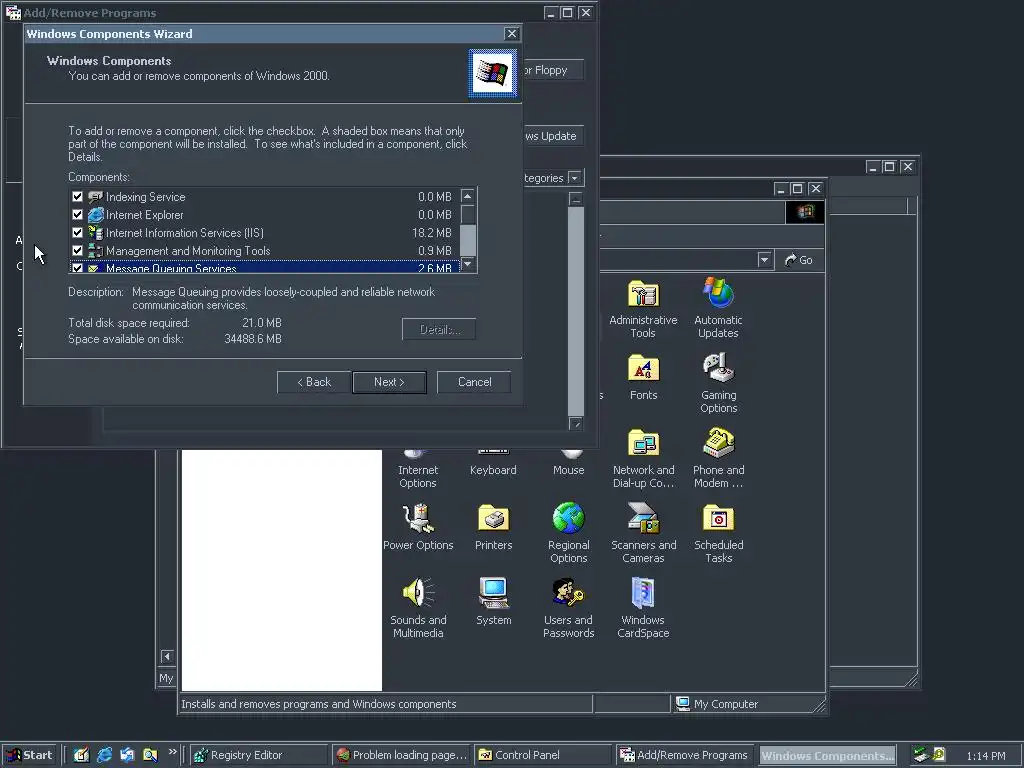This screenshot has height=768, width=1024.
Task: Select Message Queuing Services row
Action: (x=264, y=268)
